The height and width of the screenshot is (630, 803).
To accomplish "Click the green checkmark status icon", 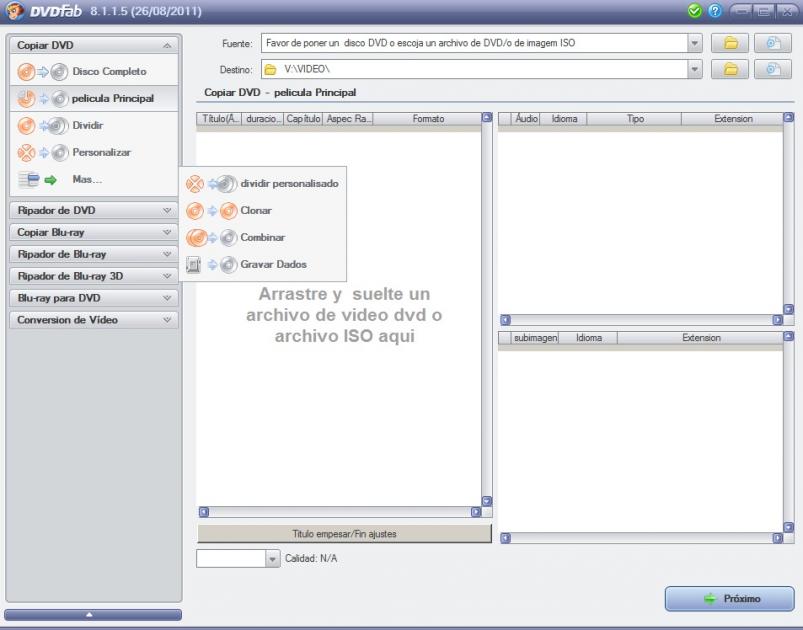I will [x=694, y=11].
